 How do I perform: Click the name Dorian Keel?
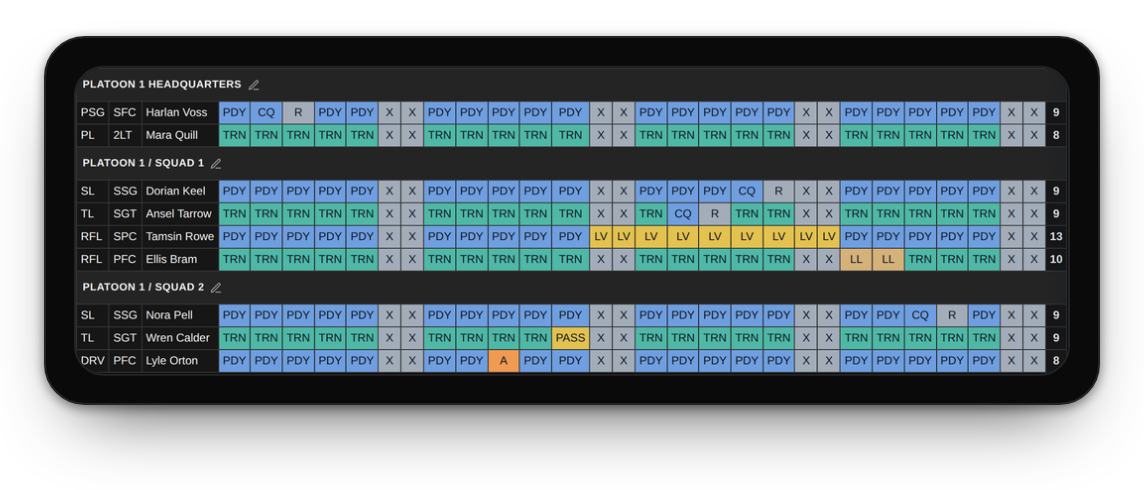point(177,192)
